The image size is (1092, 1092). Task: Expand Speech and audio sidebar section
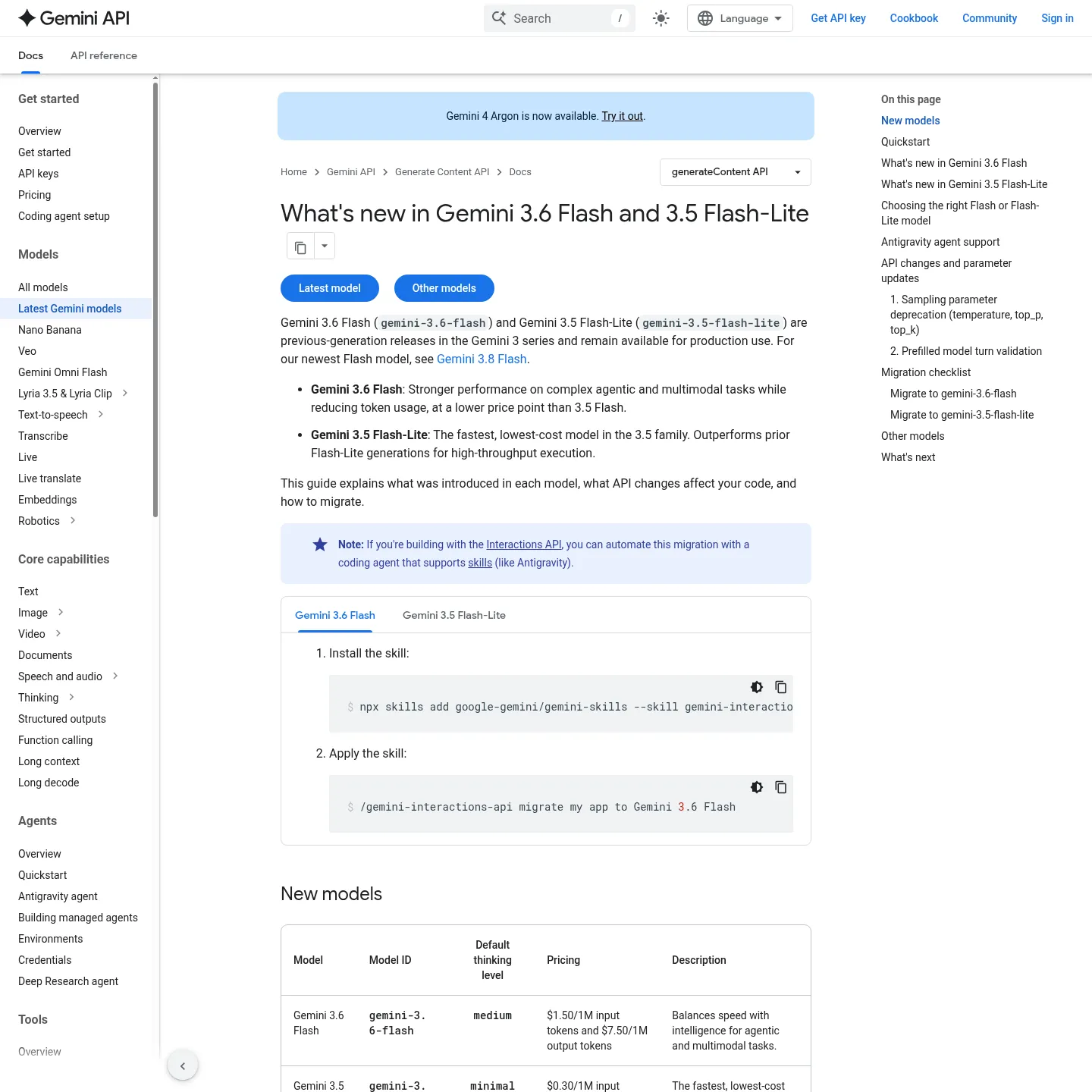[115, 676]
